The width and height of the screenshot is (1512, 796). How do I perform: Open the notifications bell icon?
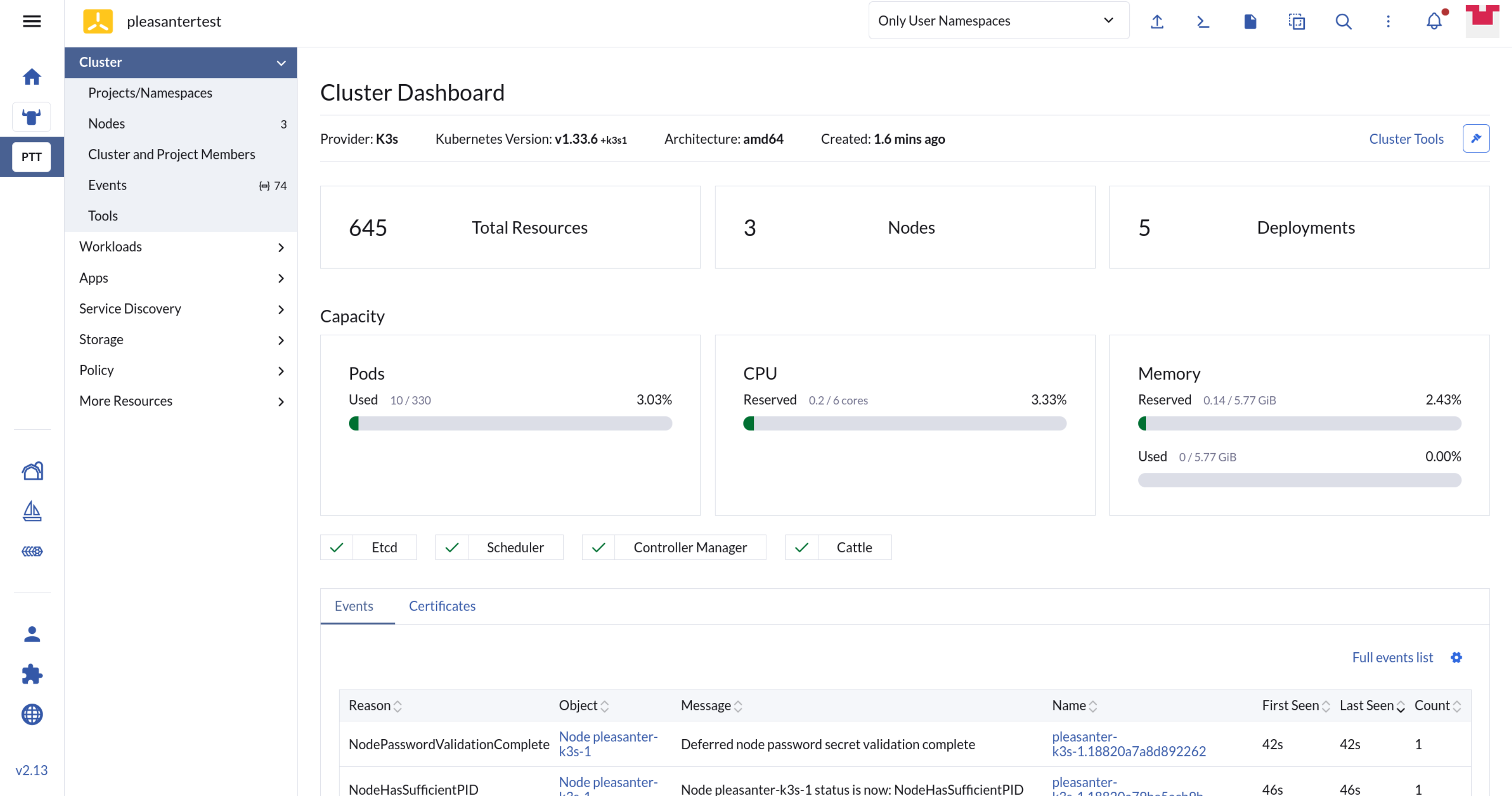coord(1434,21)
